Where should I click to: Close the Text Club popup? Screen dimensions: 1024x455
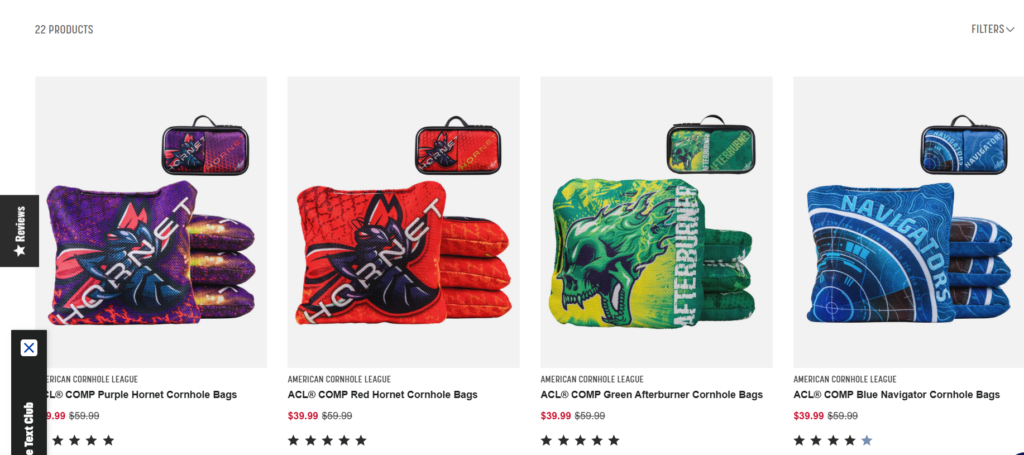click(x=29, y=348)
